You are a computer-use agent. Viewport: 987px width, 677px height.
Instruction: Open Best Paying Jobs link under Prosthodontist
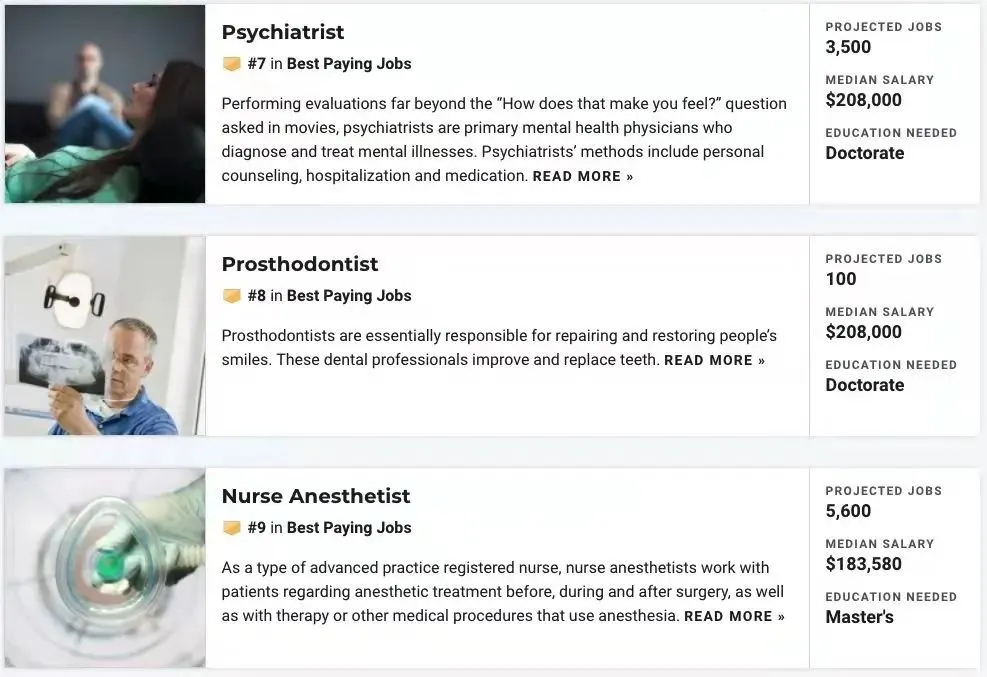[x=349, y=296]
